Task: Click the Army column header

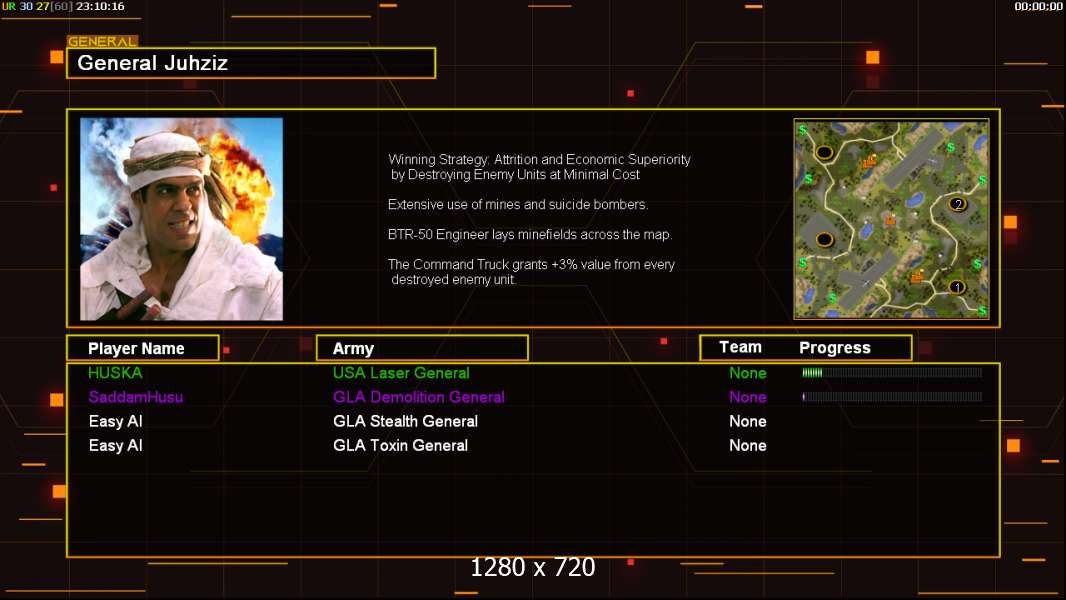Action: [422, 348]
